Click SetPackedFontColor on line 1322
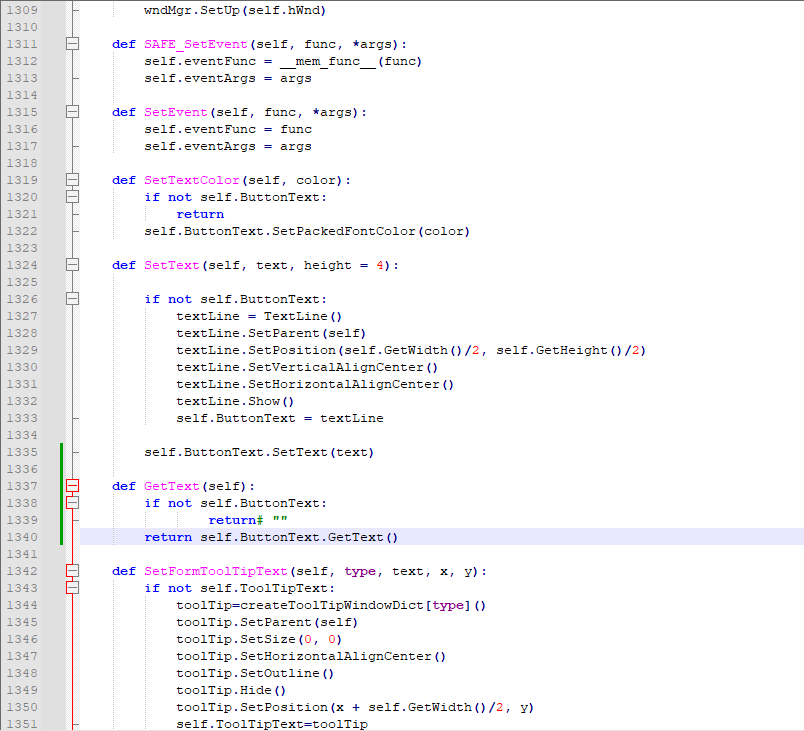Screen dimensions: 804x731 point(344,232)
